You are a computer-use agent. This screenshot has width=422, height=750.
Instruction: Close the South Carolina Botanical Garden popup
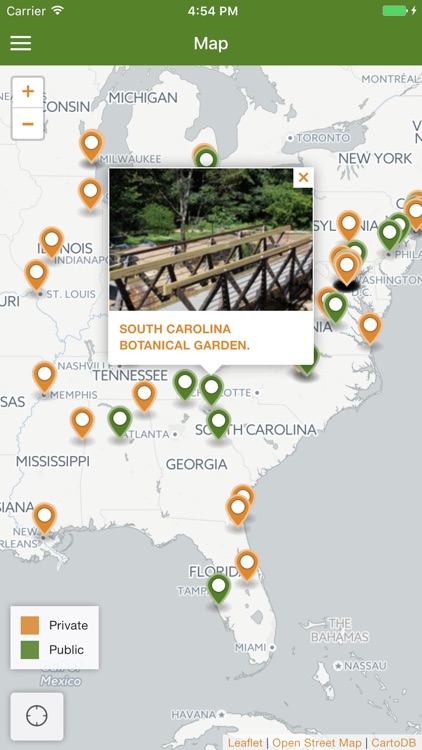(303, 178)
